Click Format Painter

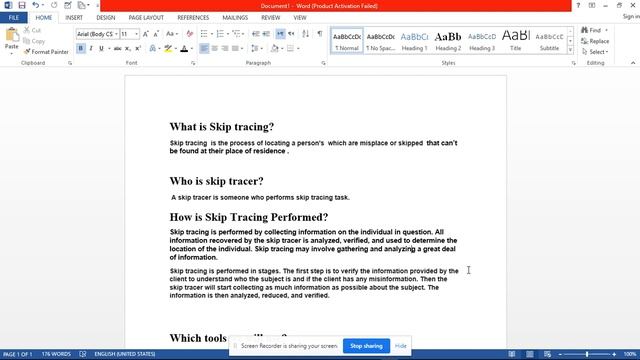tap(46, 52)
